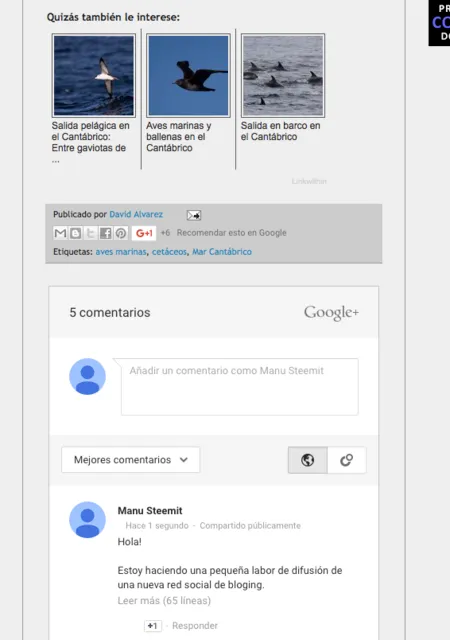Click the 5 comentarios heading

click(x=110, y=313)
